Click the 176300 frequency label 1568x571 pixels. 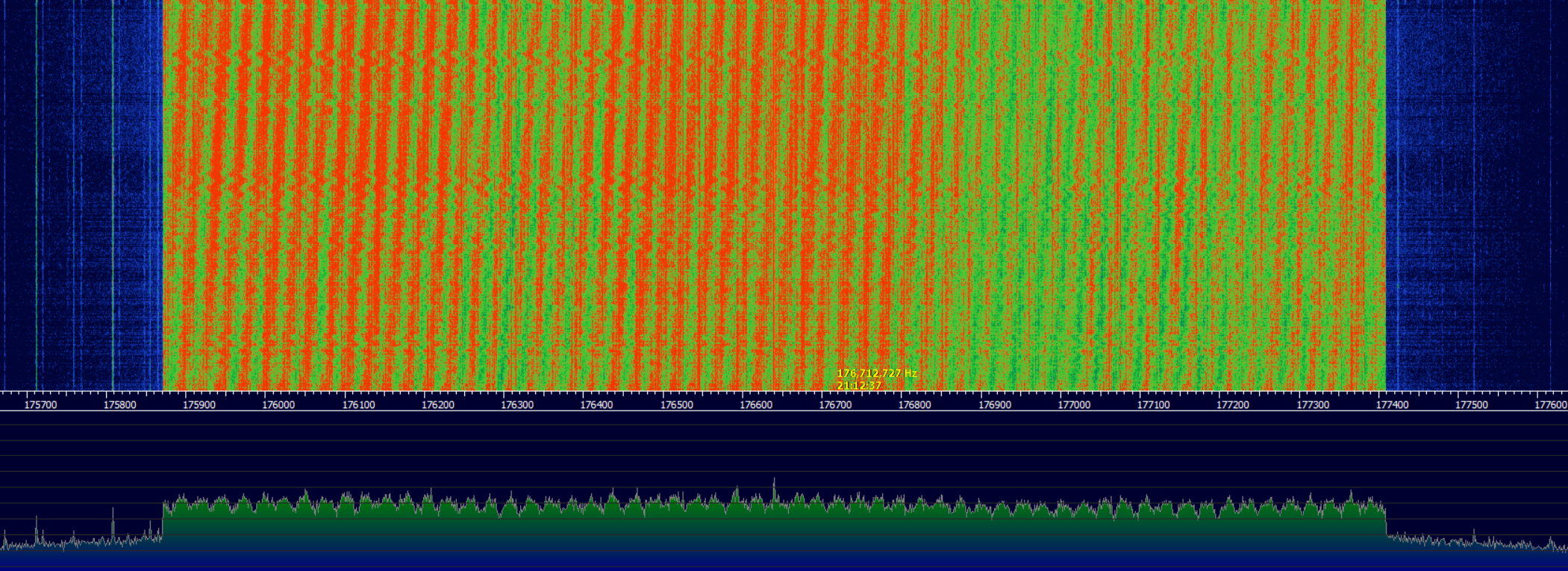(517, 405)
